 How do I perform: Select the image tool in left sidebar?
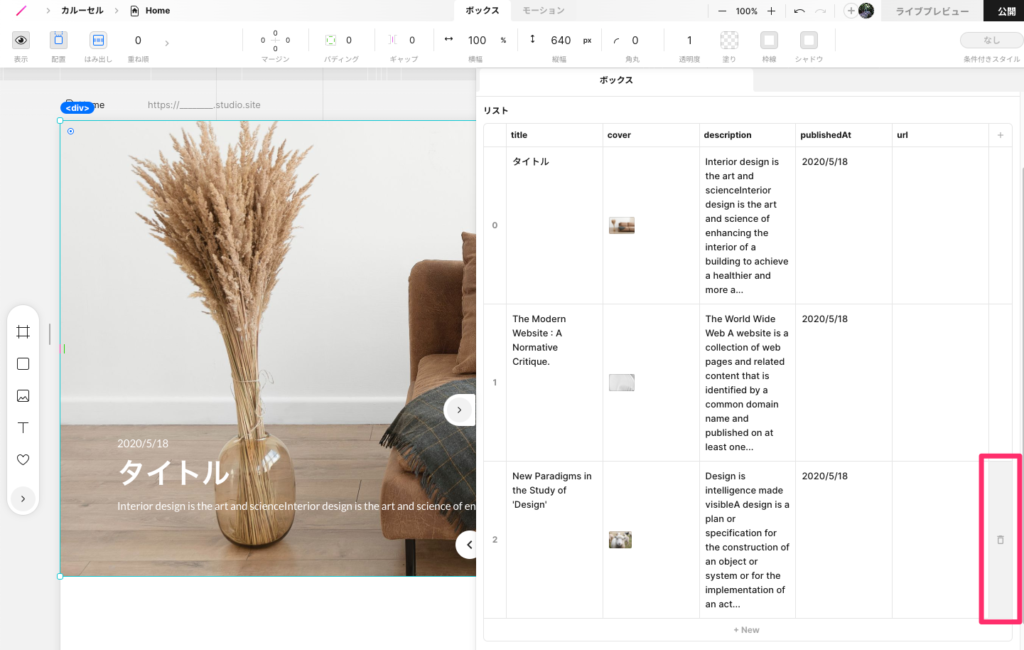[x=23, y=396]
